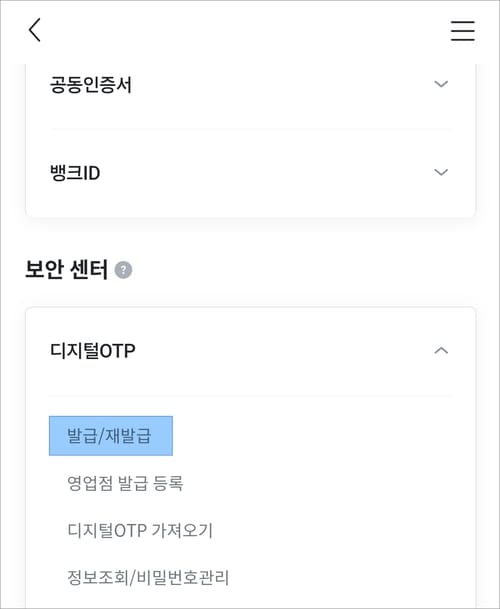Open the highlighted 발급/재발급 item
Image resolution: width=500 pixels, height=609 pixels.
pos(109,436)
